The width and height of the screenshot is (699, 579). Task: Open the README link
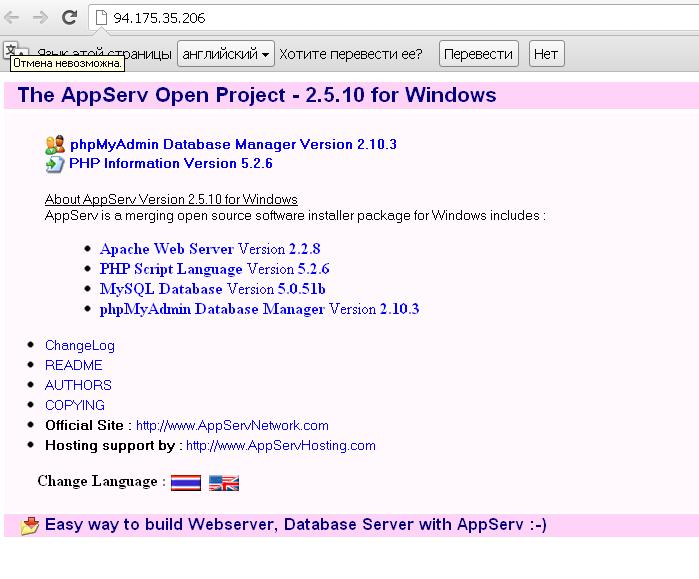74,365
